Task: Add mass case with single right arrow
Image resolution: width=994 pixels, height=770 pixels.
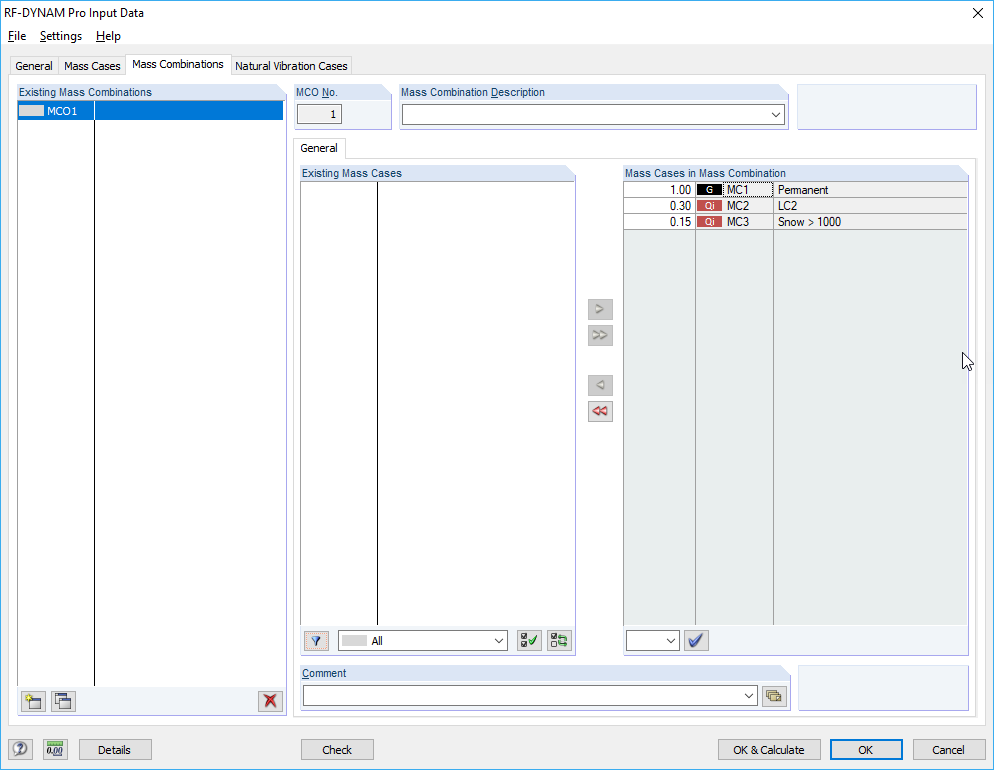Action: click(600, 309)
